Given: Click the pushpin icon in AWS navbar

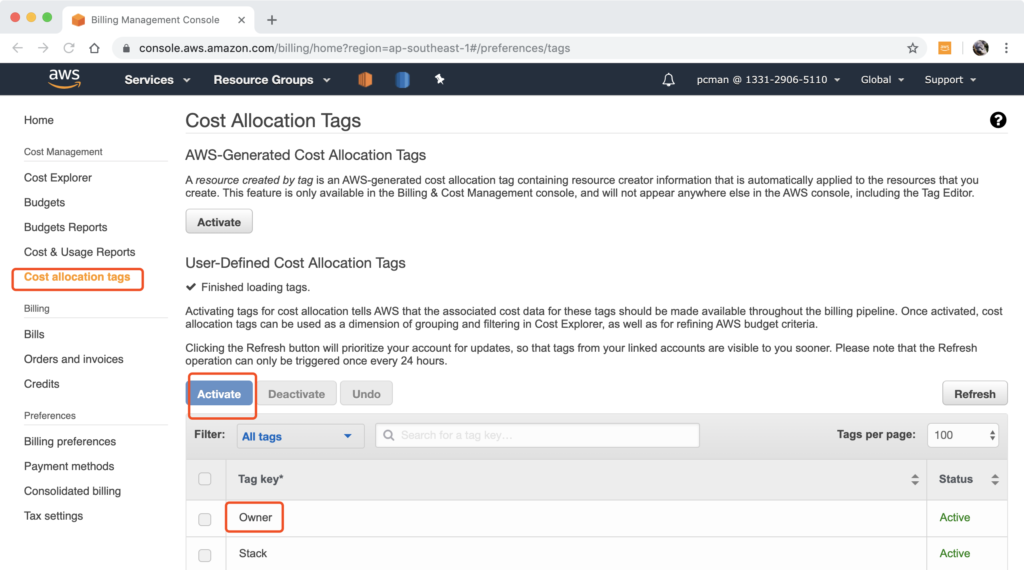Looking at the screenshot, I should point(440,79).
